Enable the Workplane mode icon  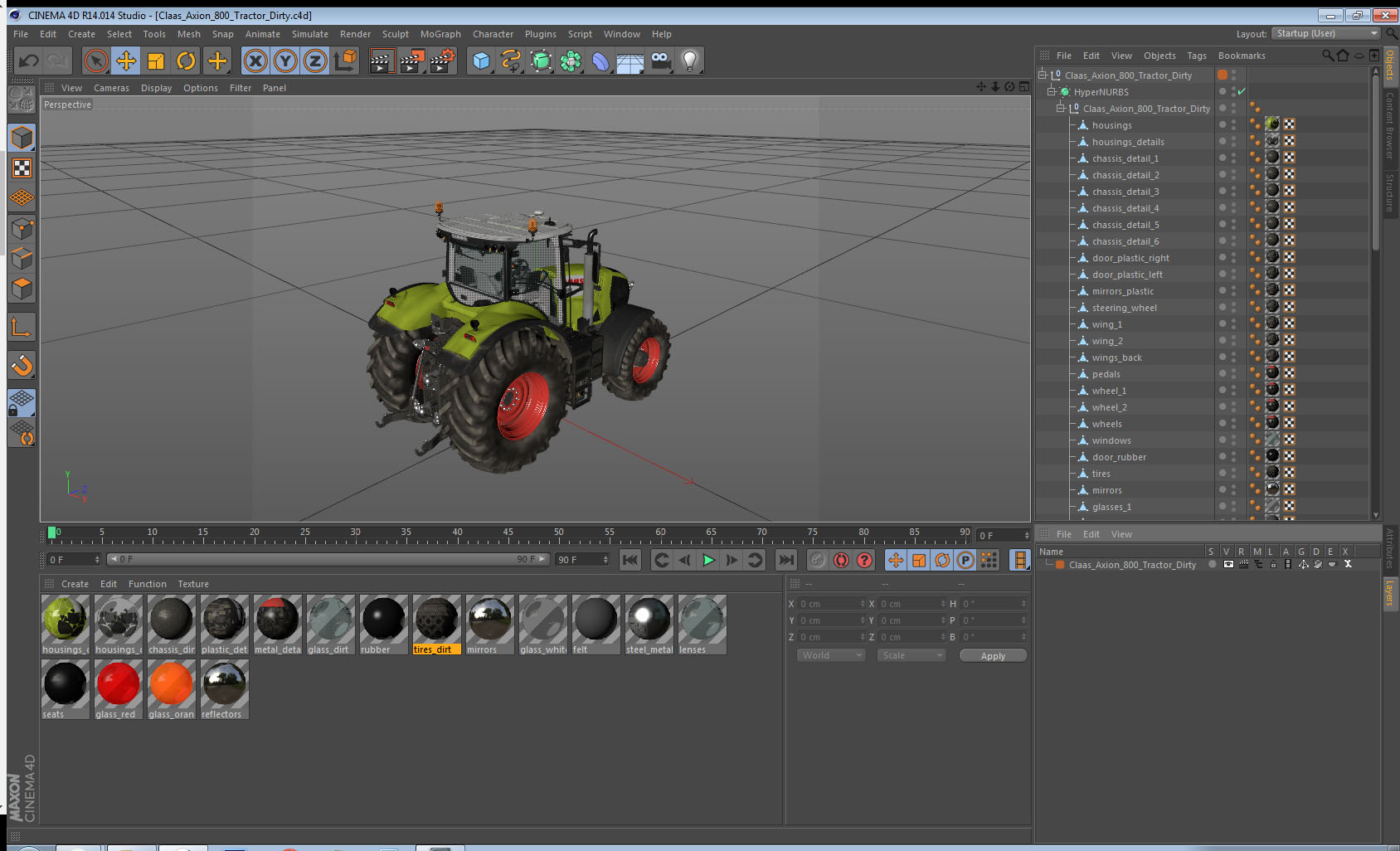(x=22, y=198)
